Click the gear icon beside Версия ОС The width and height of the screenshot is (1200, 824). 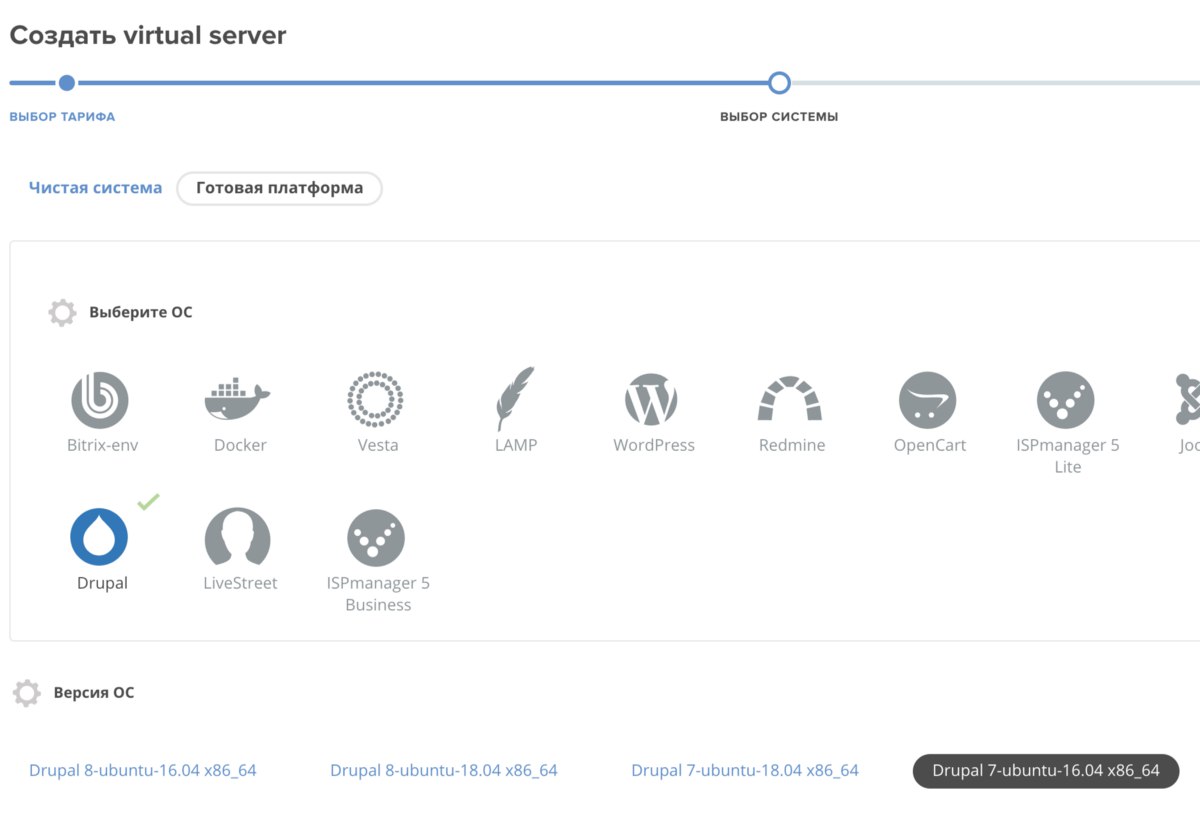[27, 692]
